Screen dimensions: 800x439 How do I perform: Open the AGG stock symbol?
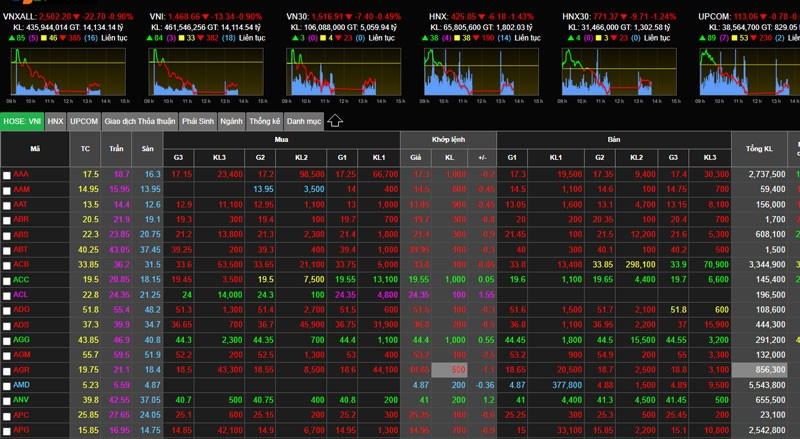[21, 339]
